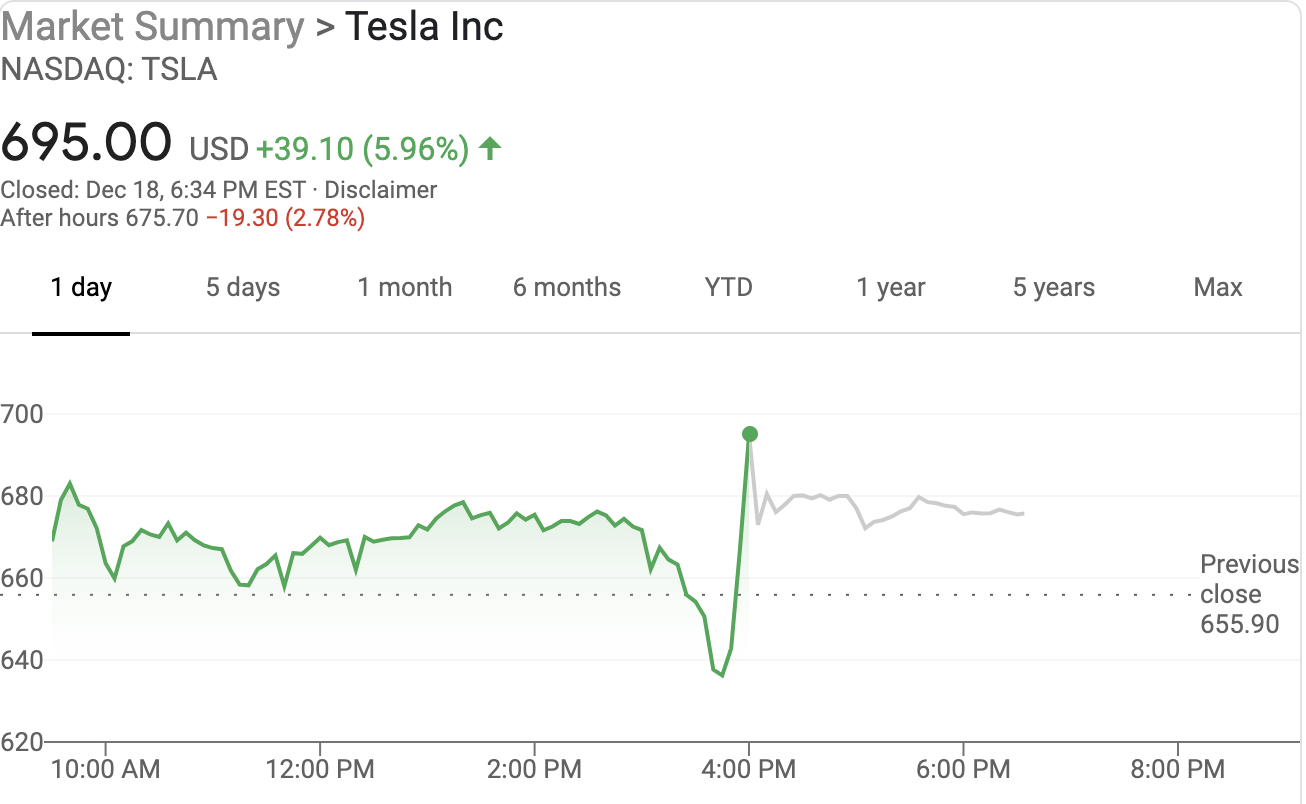Viewport: 1306px width, 804px height.
Task: Click the NASDAQ: TSLA ticker text
Action: (x=109, y=70)
